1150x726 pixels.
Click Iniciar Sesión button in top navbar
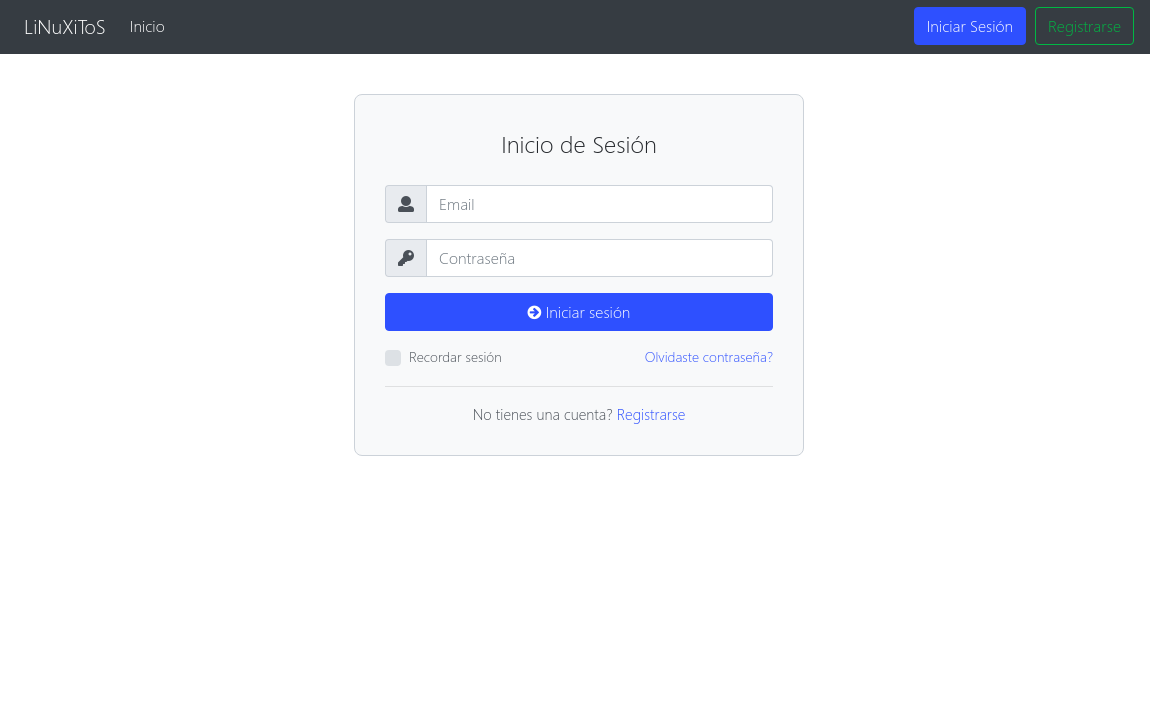click(970, 26)
